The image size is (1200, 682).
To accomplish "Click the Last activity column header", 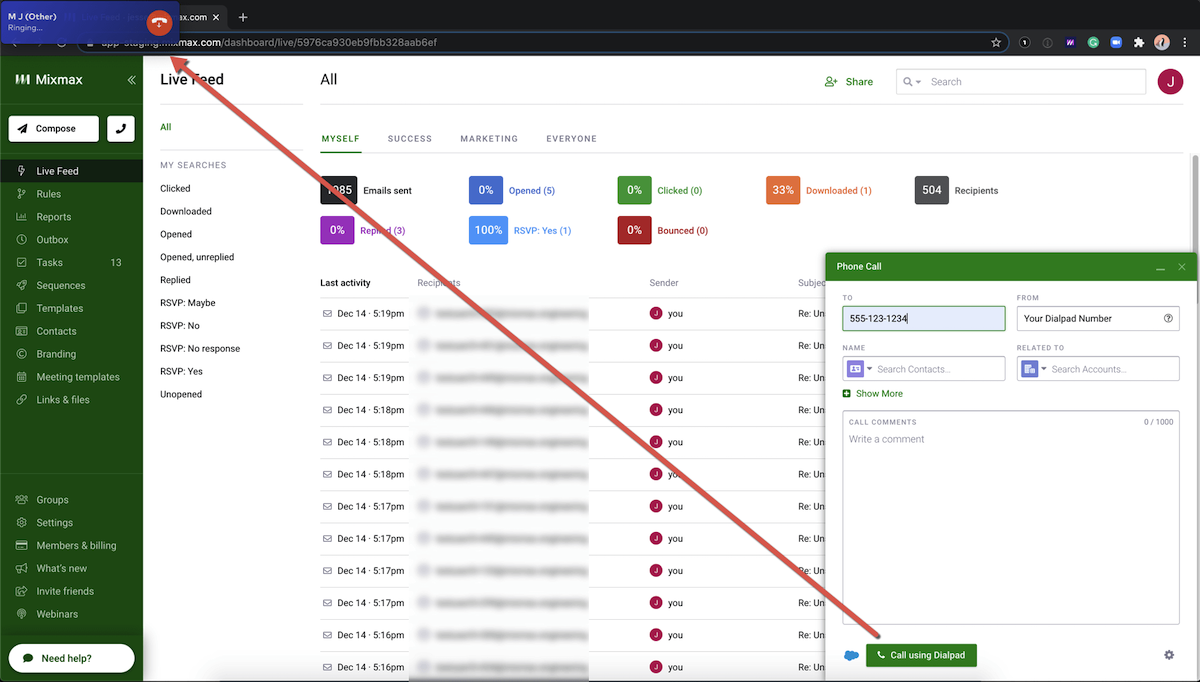I will pyautogui.click(x=345, y=283).
